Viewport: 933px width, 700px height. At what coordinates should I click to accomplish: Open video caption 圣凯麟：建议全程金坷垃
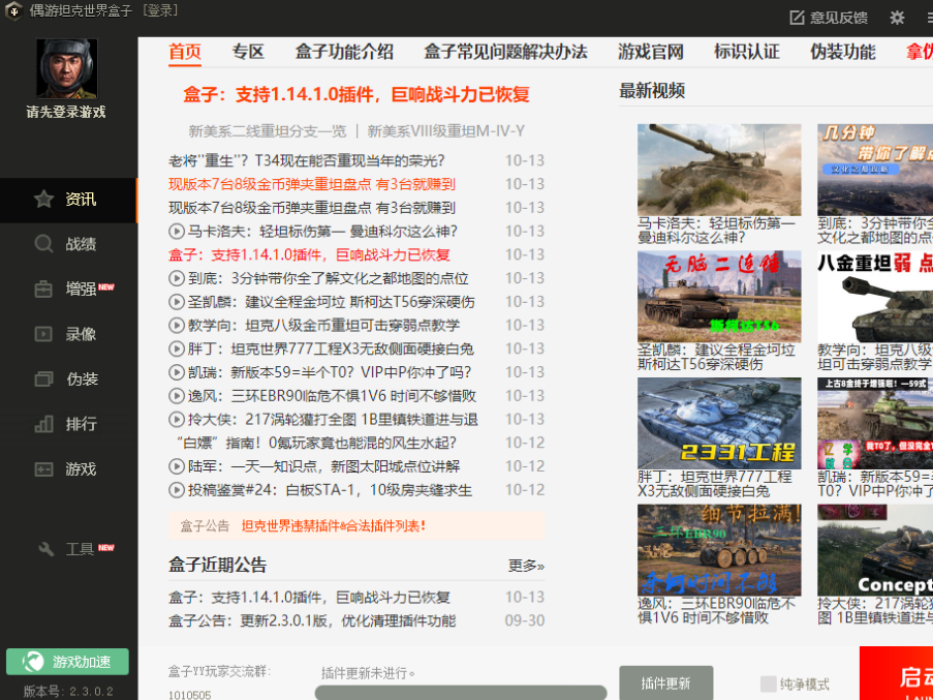(x=716, y=356)
